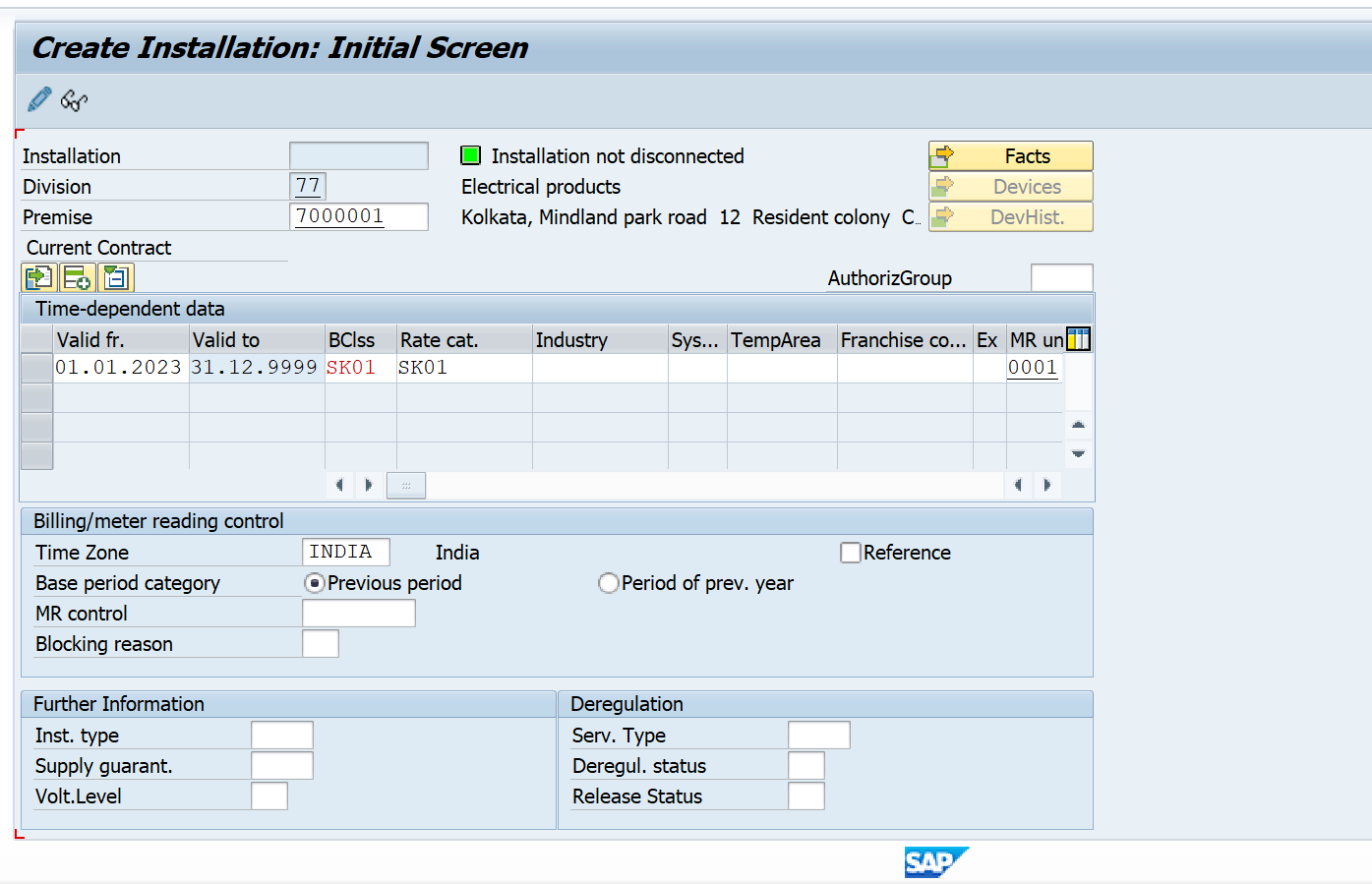Click the BClss column header
The height and width of the screenshot is (884, 1372).
pyautogui.click(x=361, y=340)
